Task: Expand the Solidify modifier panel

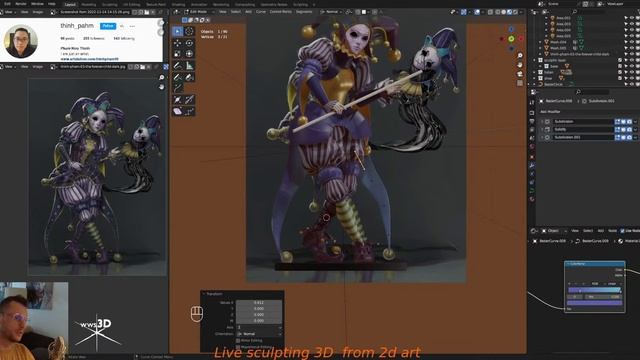Action: point(542,129)
